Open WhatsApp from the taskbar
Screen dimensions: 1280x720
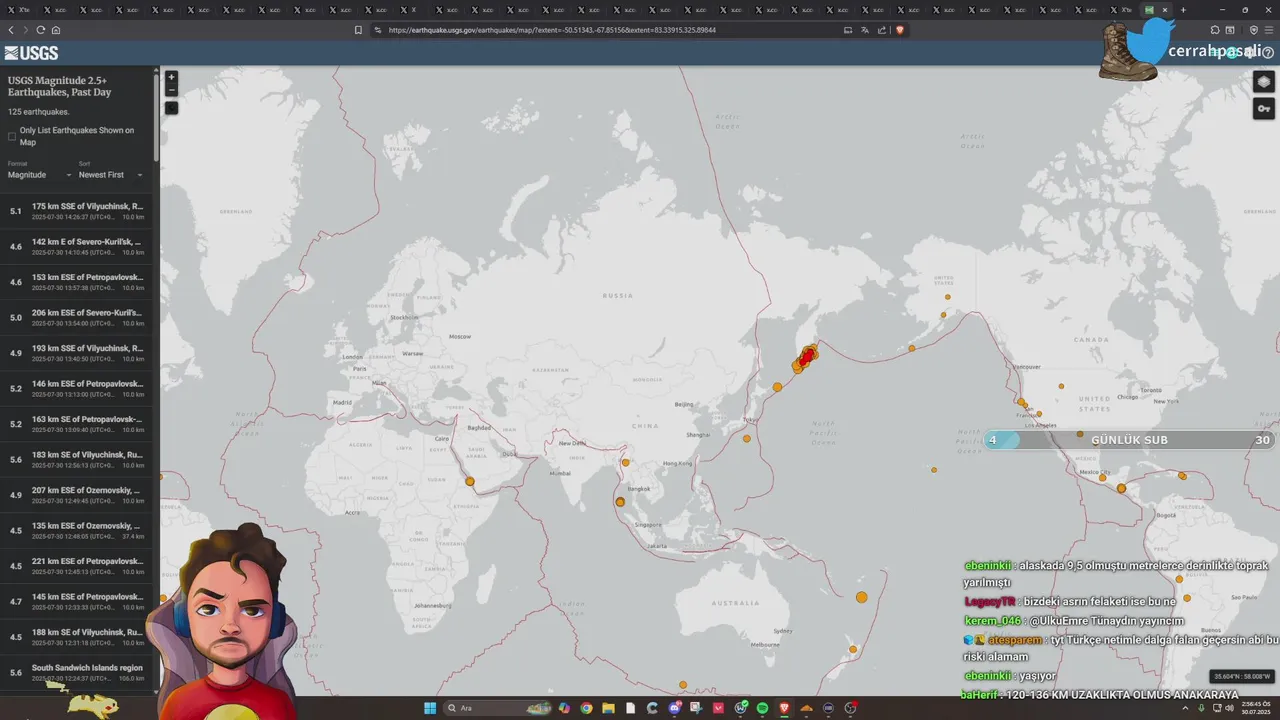point(740,708)
